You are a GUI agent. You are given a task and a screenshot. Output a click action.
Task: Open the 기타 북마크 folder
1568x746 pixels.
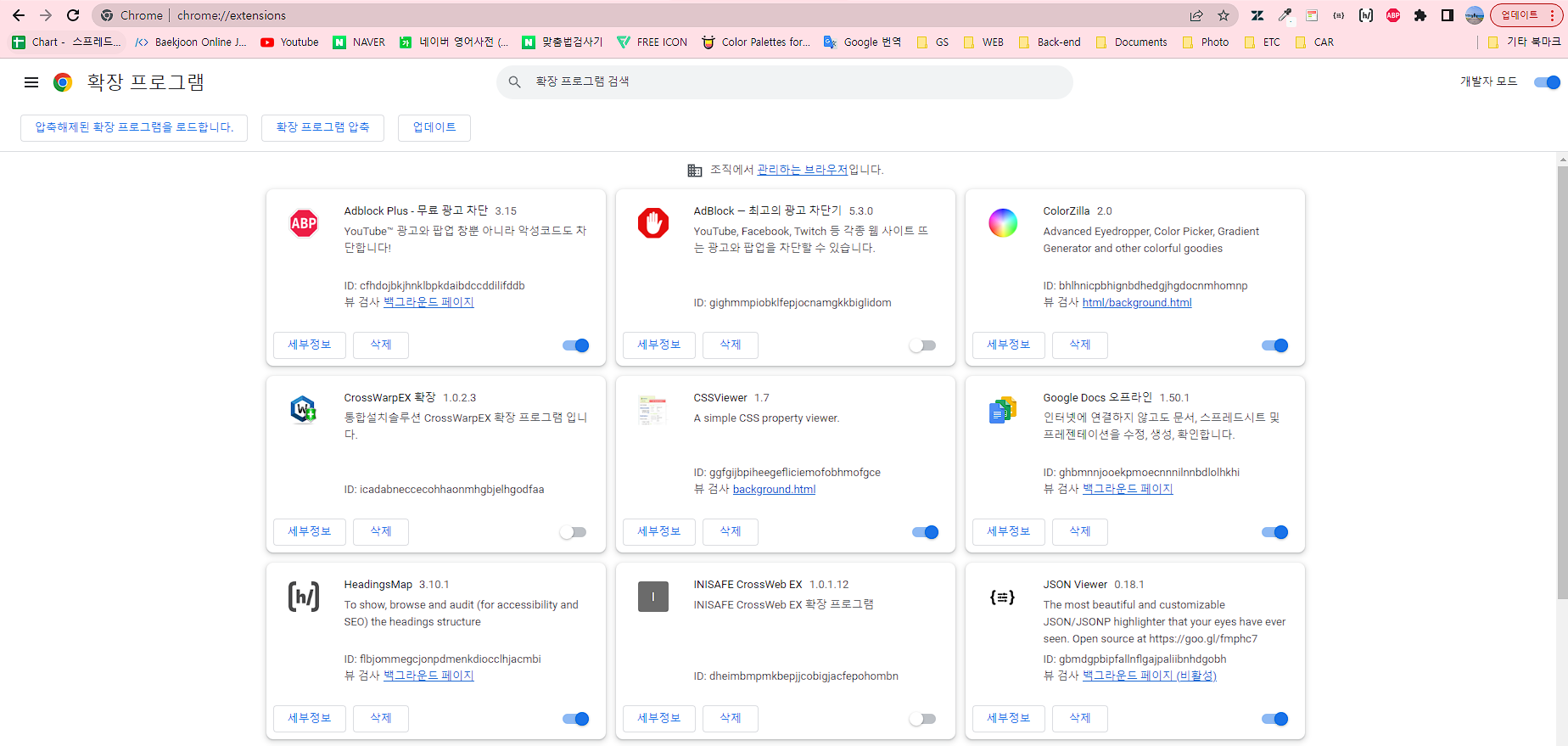click(x=1524, y=42)
